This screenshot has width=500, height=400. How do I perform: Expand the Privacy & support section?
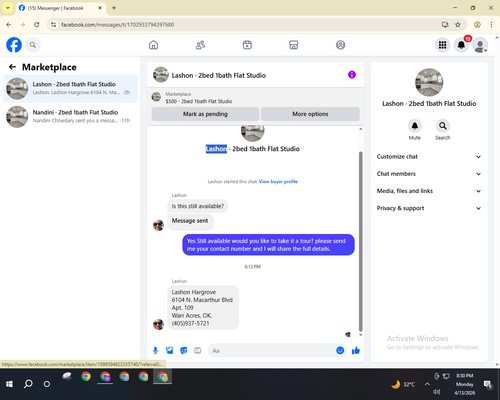point(429,208)
